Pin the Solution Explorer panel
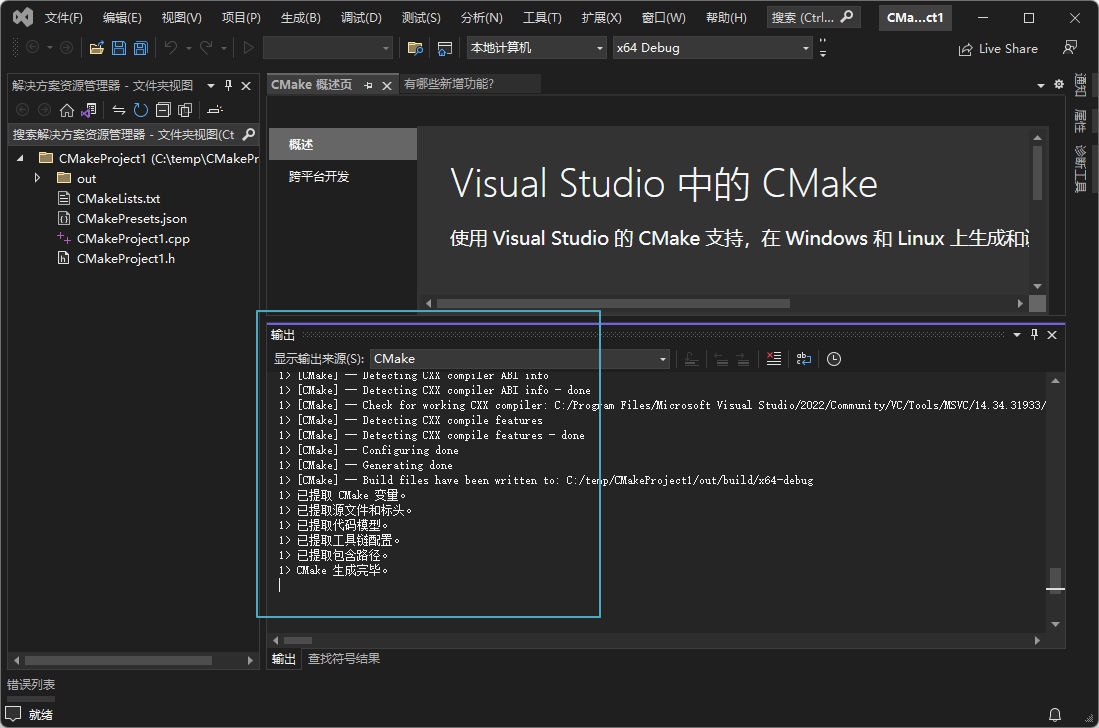The width and height of the screenshot is (1099, 728). tap(227, 86)
